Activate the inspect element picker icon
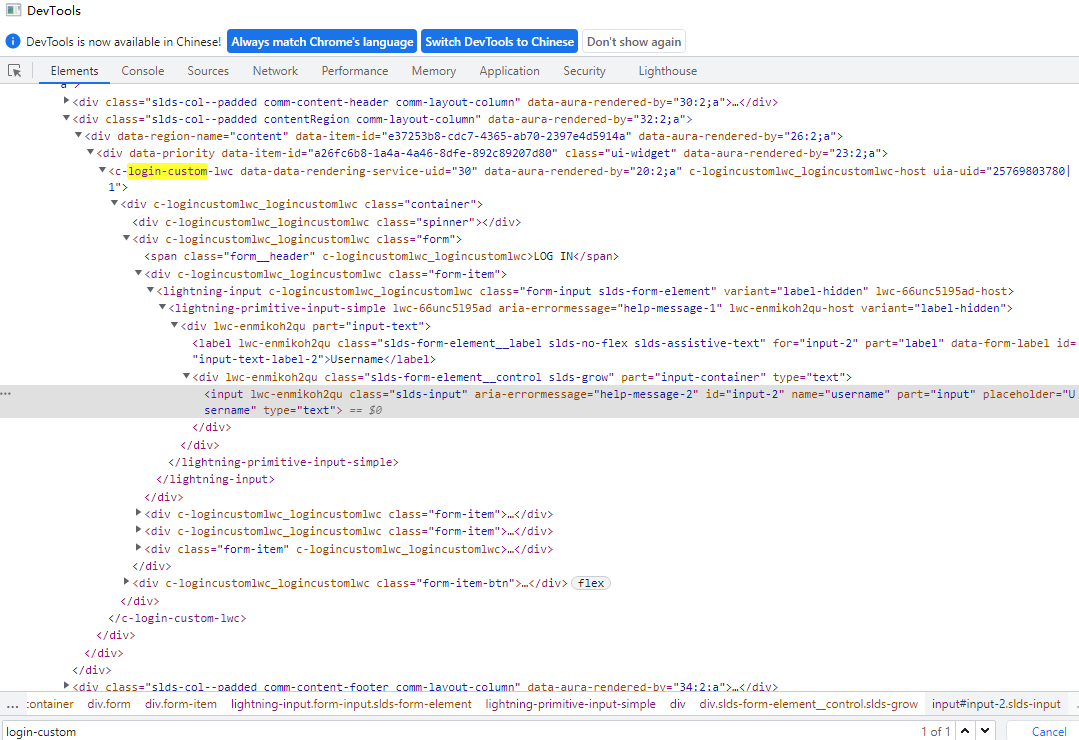This screenshot has width=1079, height=740. tap(14, 71)
